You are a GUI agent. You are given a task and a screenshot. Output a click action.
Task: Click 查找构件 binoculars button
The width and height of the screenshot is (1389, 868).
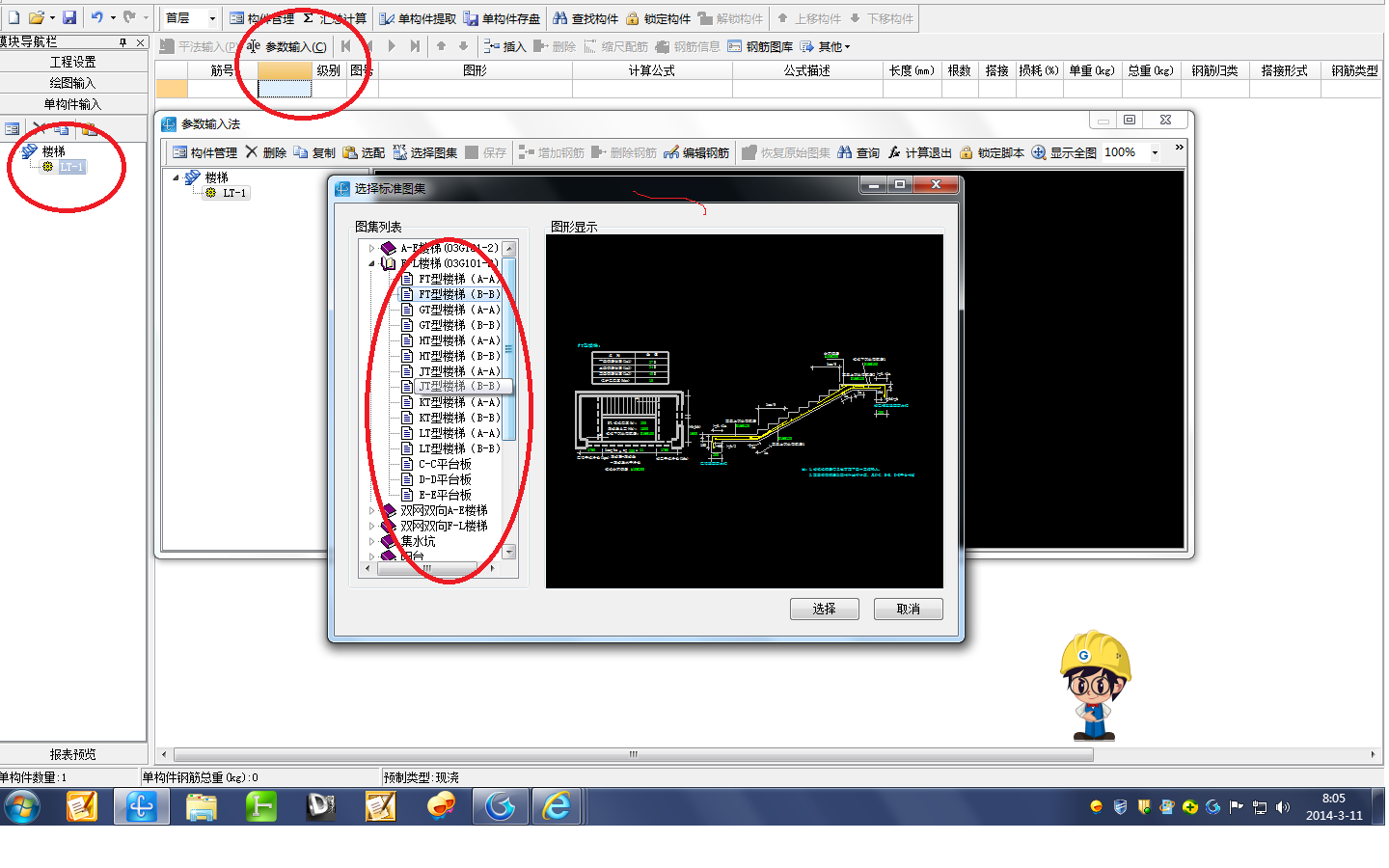(586, 18)
